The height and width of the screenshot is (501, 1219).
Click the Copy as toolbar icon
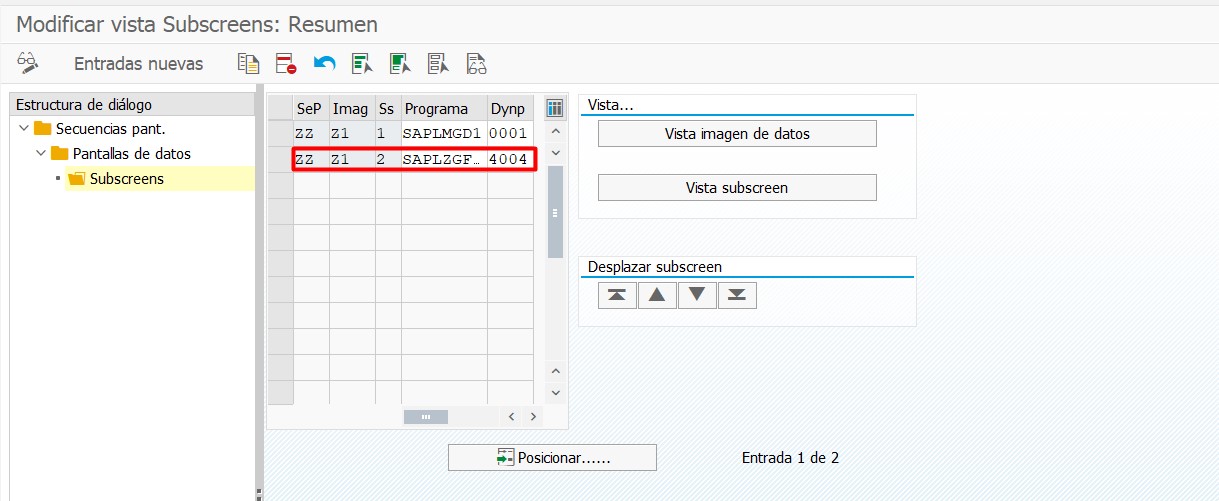[x=248, y=64]
